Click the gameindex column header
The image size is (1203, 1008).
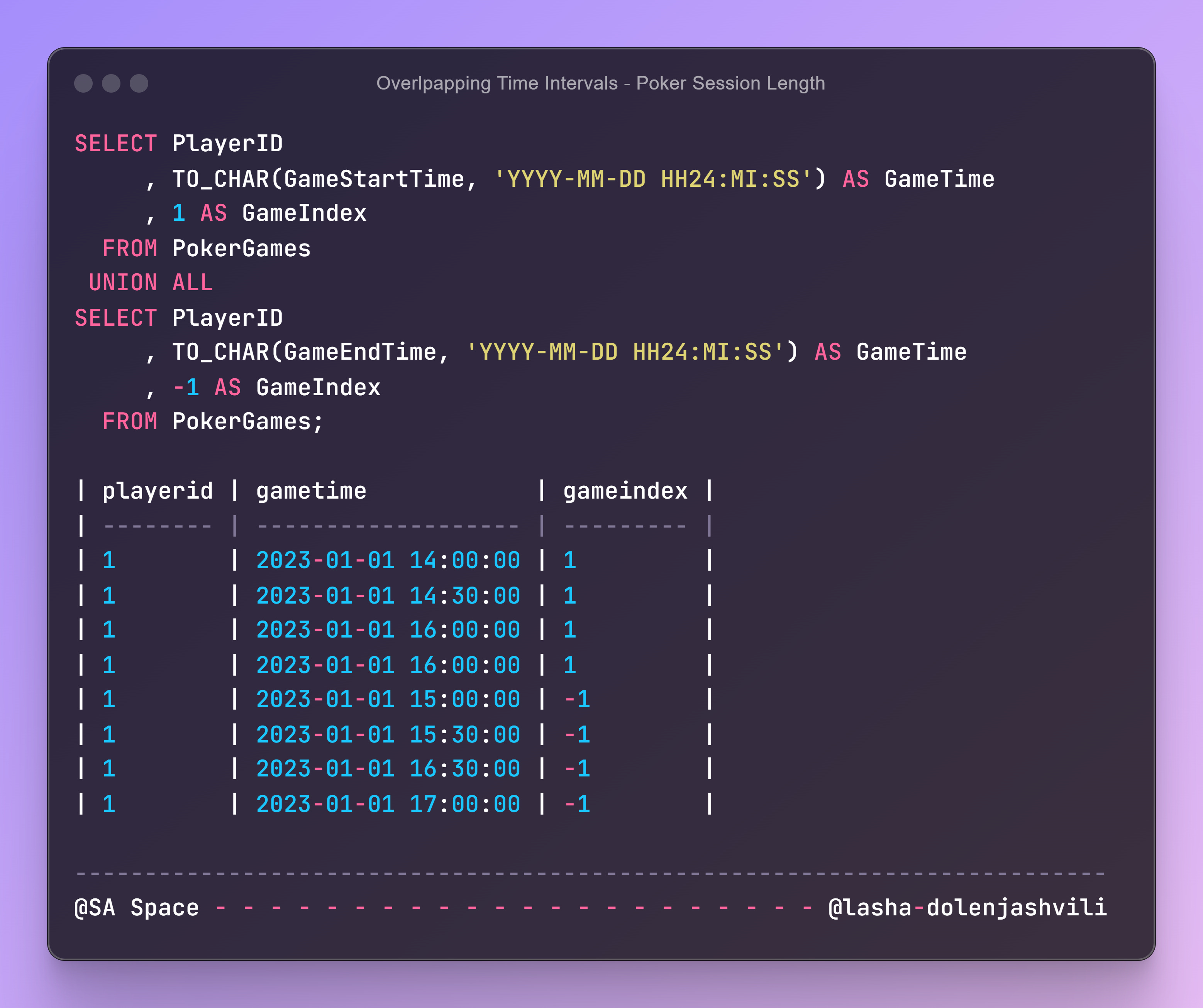(x=625, y=491)
